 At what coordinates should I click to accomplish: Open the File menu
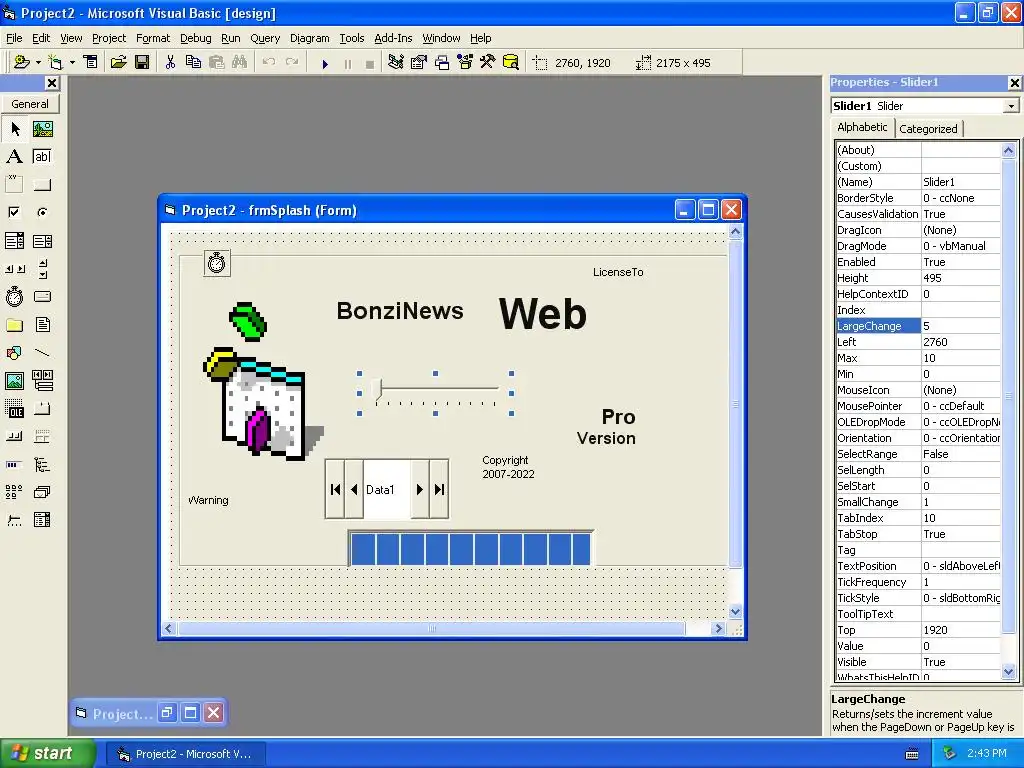14,38
